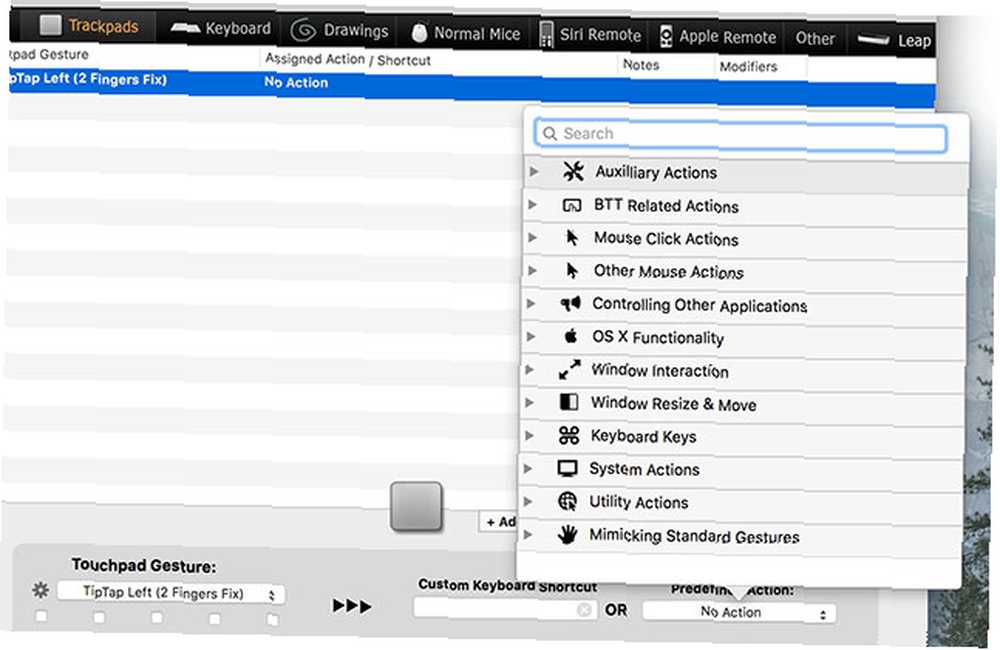Viewport: 1000px width, 650px height.
Task: Expand the Window Interaction group
Action: [530, 369]
